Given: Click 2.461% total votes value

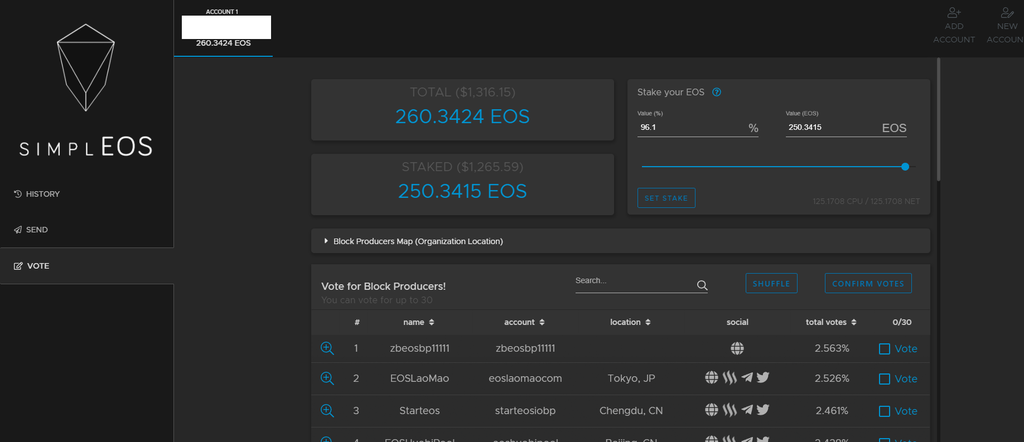Looking at the screenshot, I should click(x=832, y=411).
